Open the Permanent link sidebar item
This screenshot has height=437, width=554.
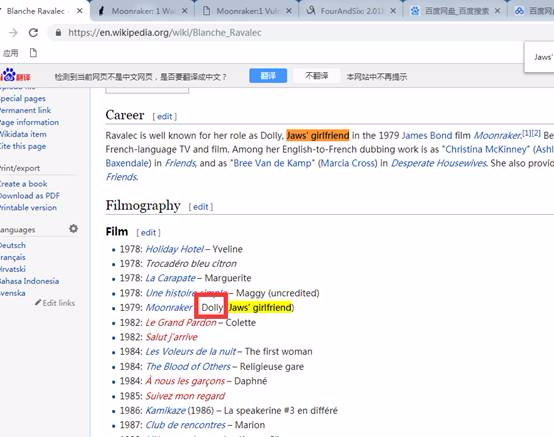click(25, 110)
